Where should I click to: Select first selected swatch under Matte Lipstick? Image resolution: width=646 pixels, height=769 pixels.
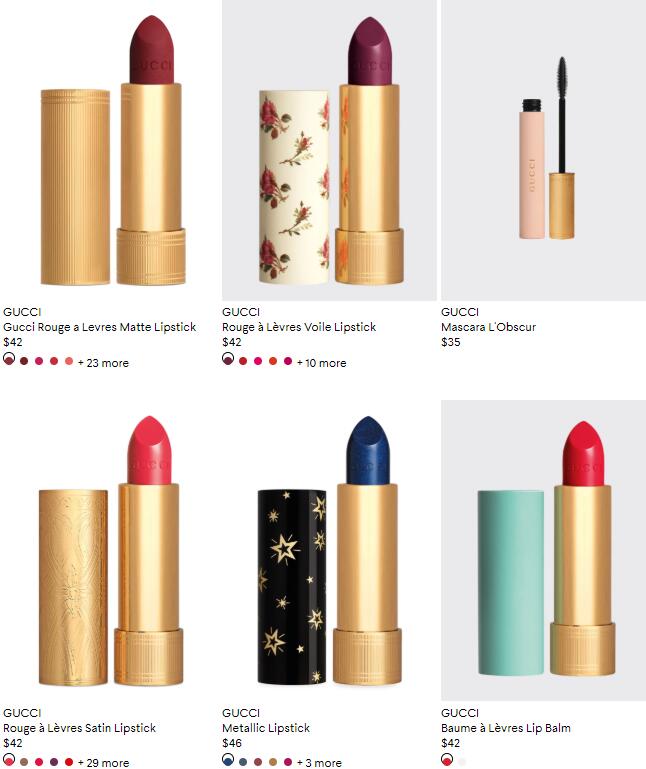pos(9,359)
